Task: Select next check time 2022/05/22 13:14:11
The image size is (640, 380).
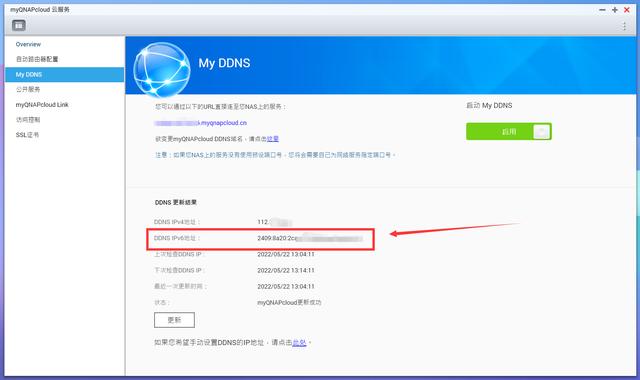Action: 286,270
